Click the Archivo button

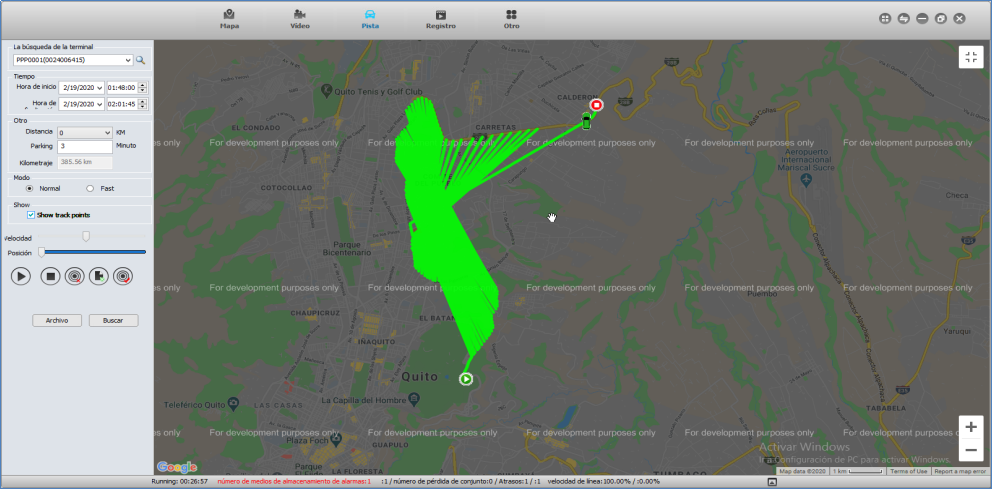coord(57,320)
